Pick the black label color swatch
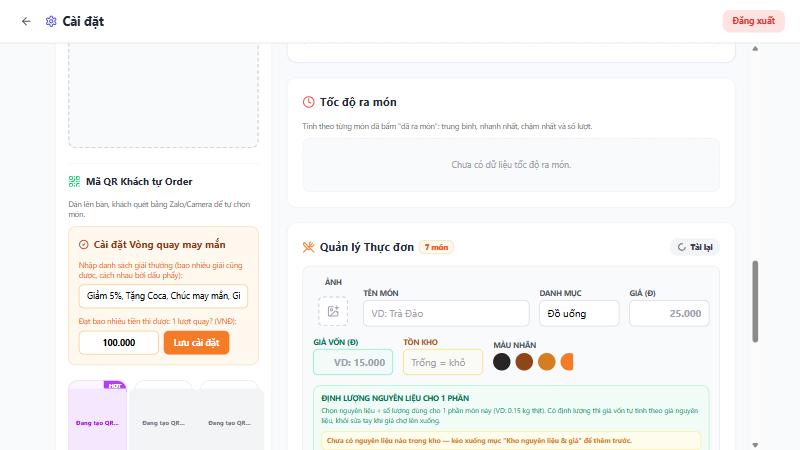The image size is (800, 450). point(502,362)
